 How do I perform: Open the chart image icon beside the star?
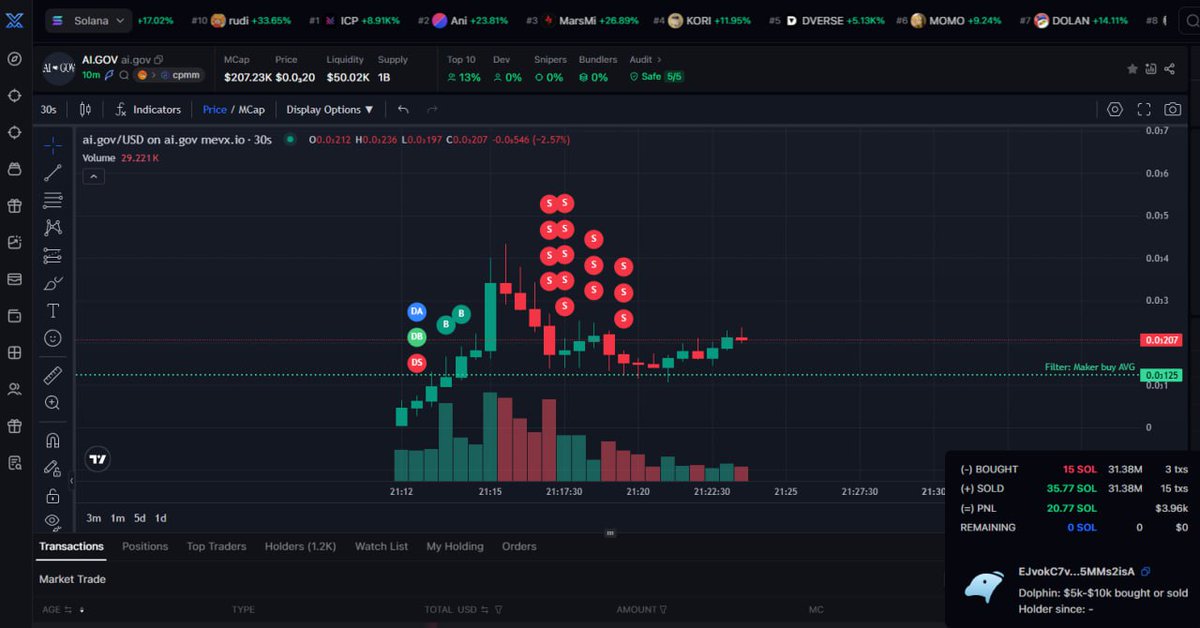click(1150, 69)
